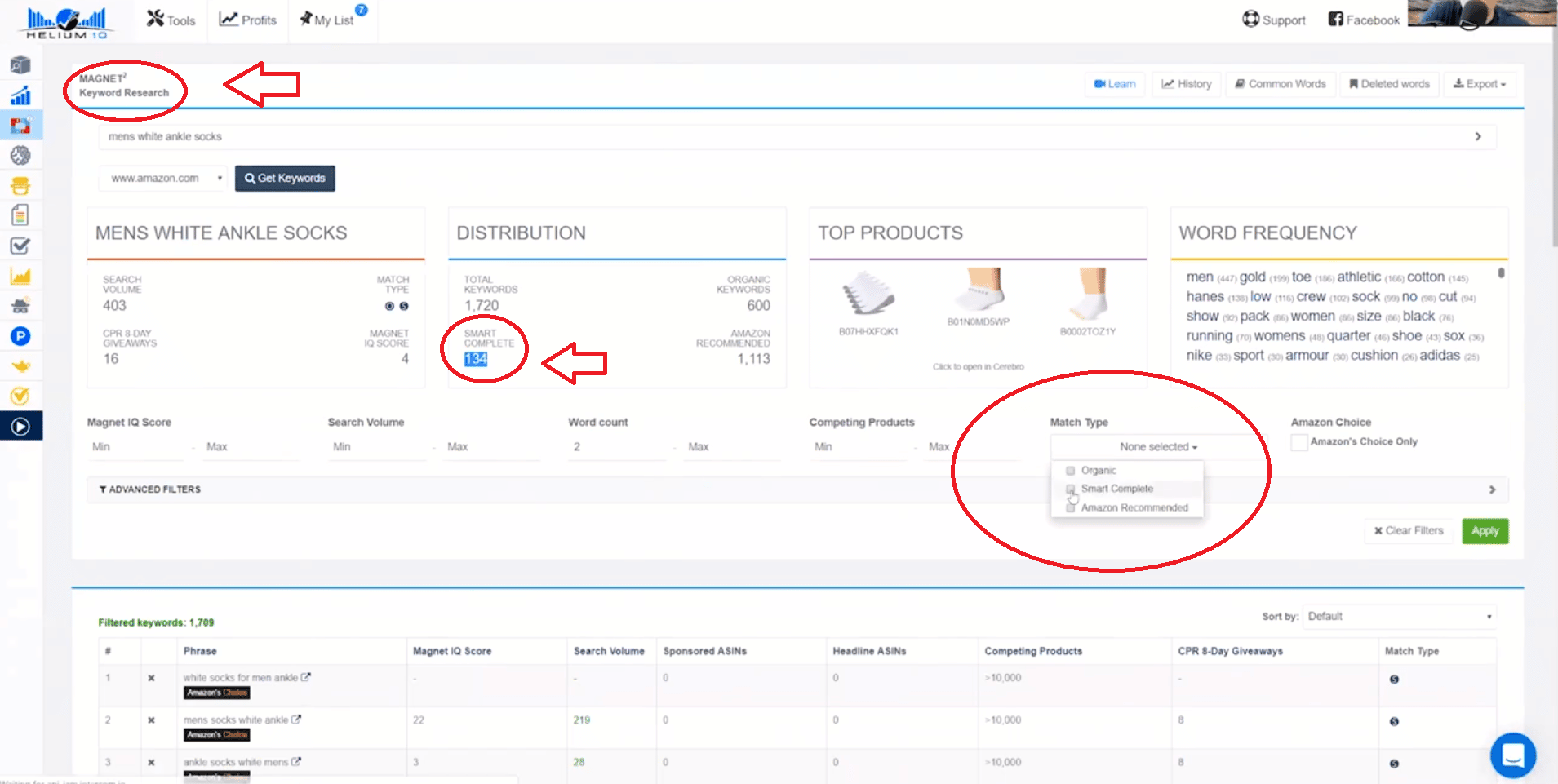Viewport: 1558px width, 784px height.
Task: Click the user profile picture
Action: tap(1481, 14)
